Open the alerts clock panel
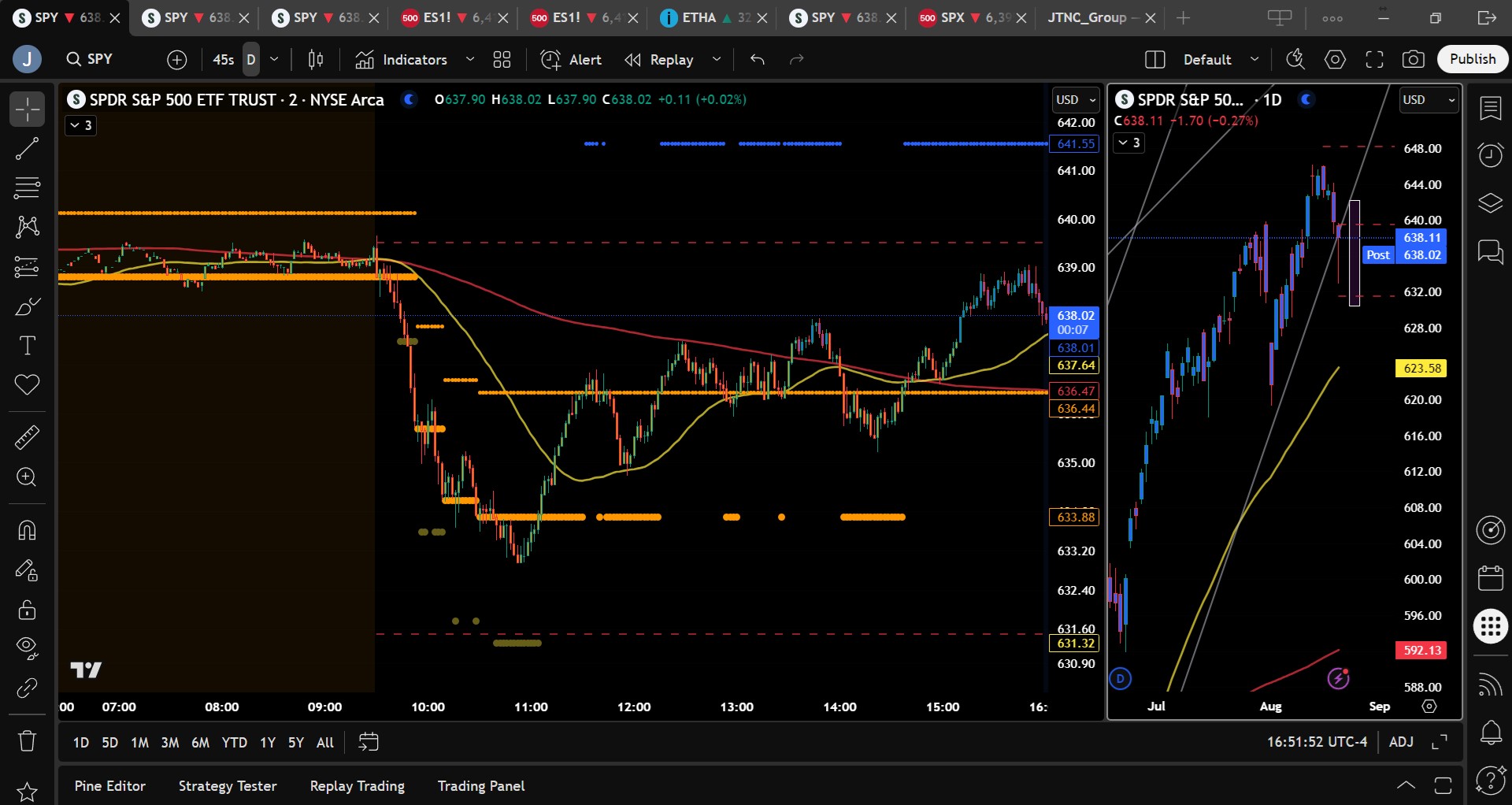The height and width of the screenshot is (805, 1512). point(1490,155)
